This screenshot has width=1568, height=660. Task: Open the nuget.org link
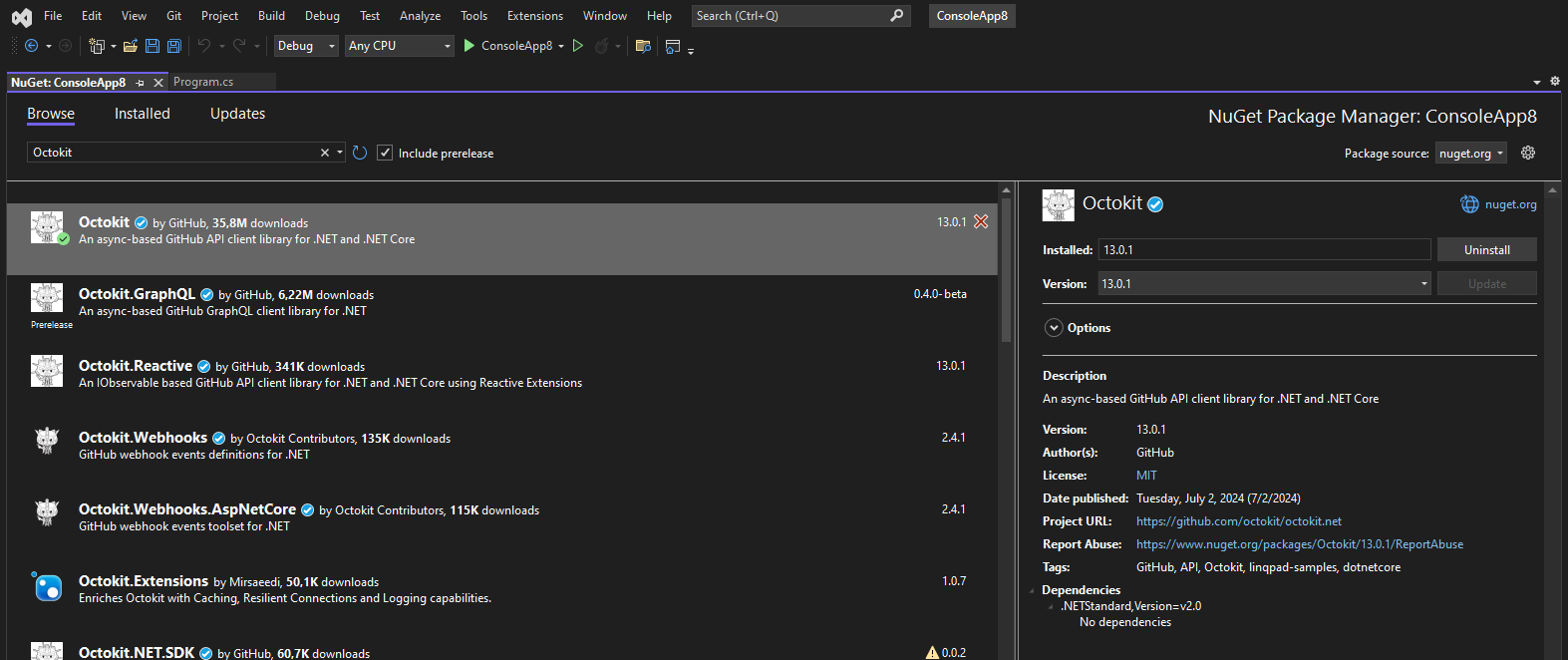(x=1511, y=204)
